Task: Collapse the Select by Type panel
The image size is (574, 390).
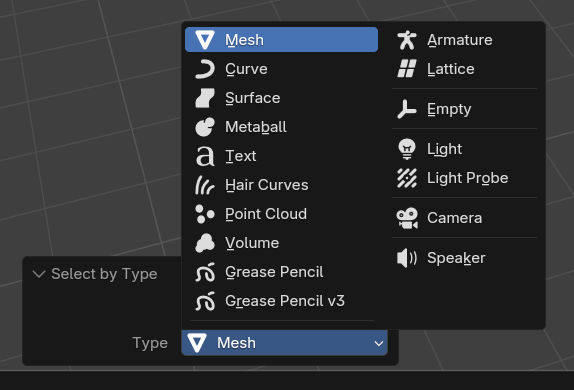Action: pyautogui.click(x=39, y=274)
